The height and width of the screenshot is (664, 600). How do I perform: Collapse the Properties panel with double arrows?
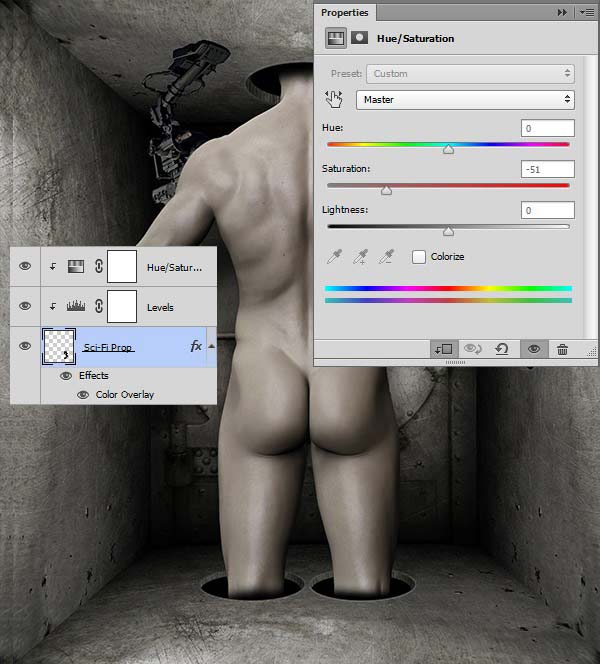(x=562, y=13)
